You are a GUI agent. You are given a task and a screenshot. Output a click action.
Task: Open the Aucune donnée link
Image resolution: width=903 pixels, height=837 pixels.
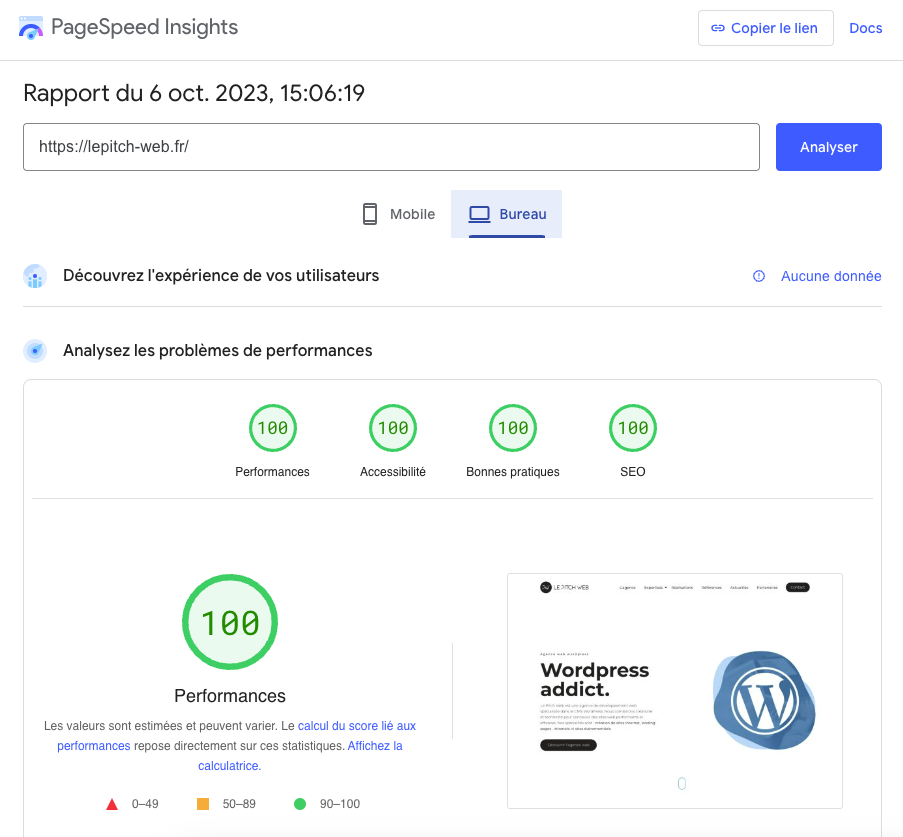point(831,276)
